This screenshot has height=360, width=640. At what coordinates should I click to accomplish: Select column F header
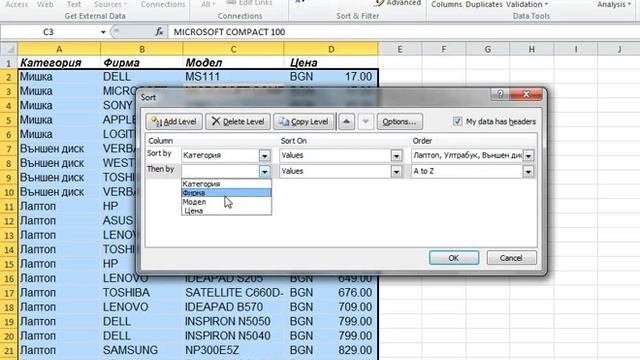[x=444, y=49]
